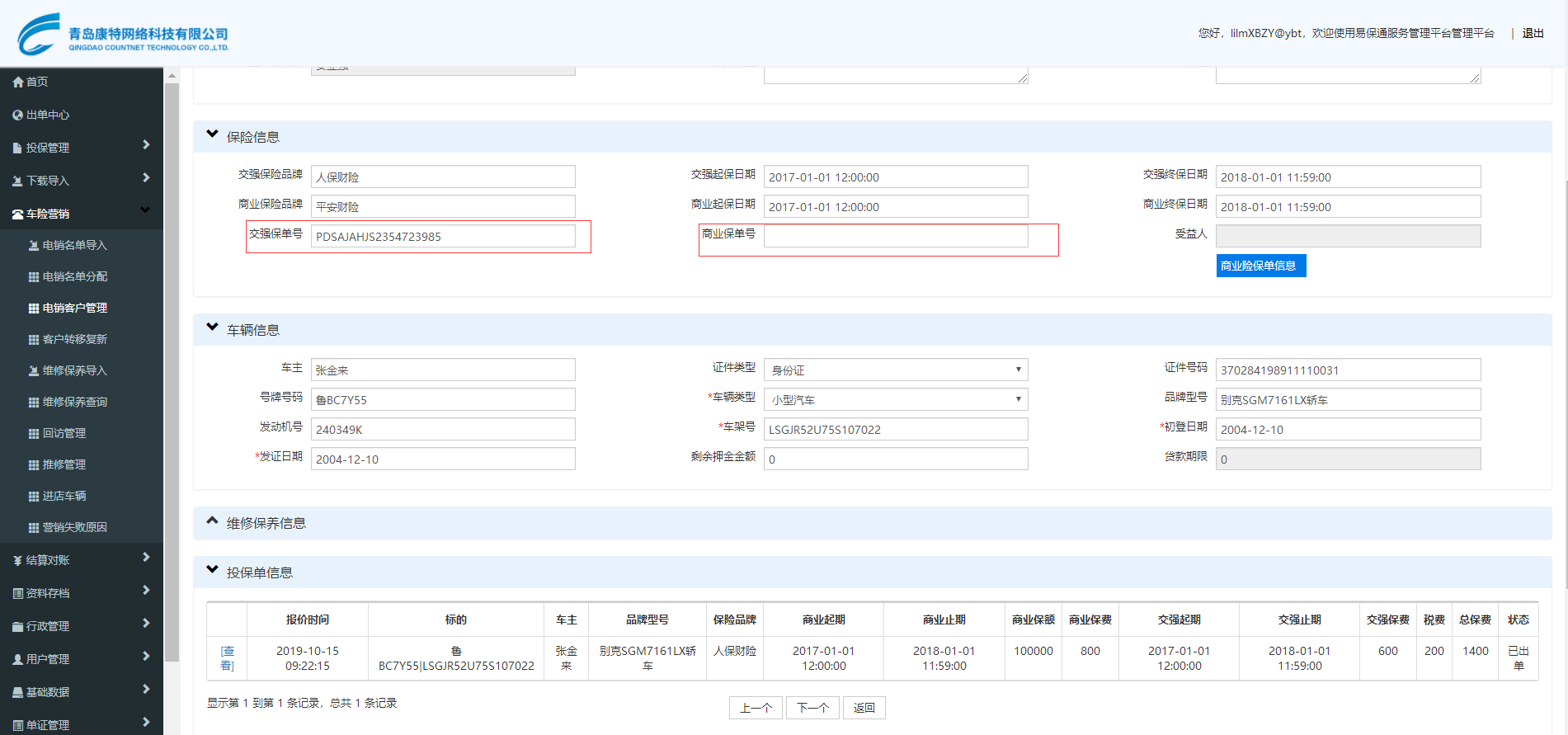The width and height of the screenshot is (1568, 735).
Task: Click the 发动机号 input field
Action: tap(443, 429)
